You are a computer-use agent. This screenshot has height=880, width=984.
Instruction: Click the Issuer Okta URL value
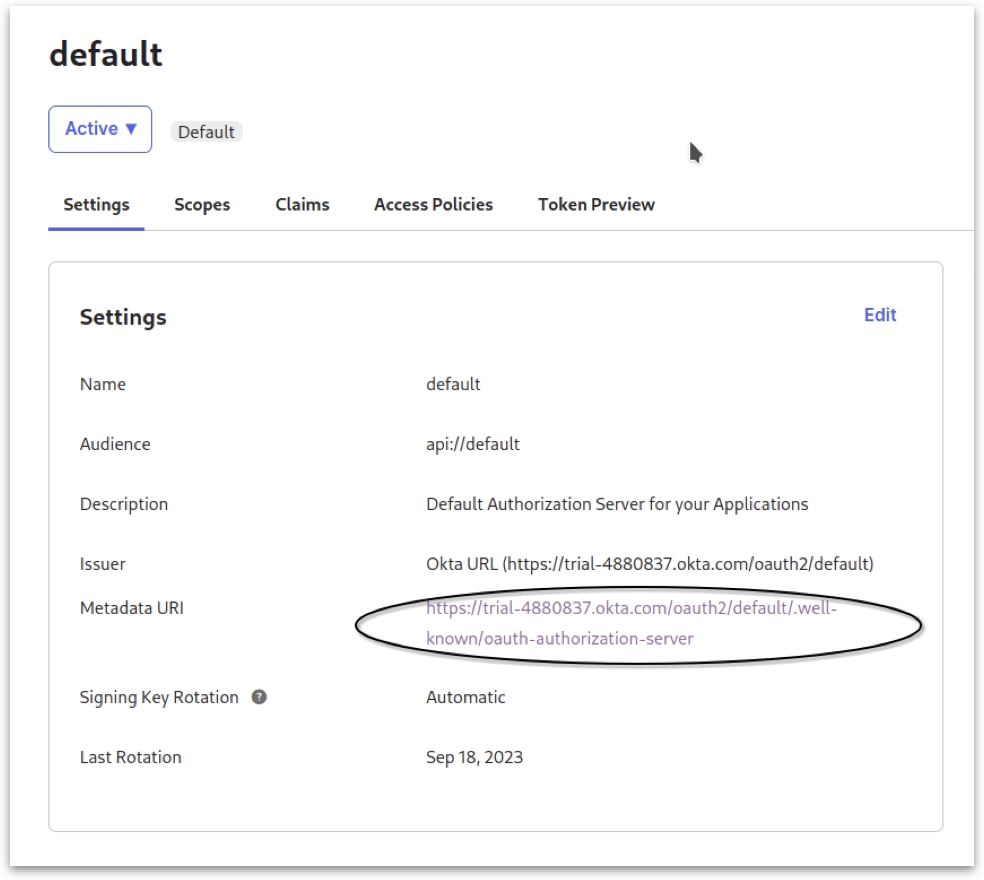click(x=649, y=564)
